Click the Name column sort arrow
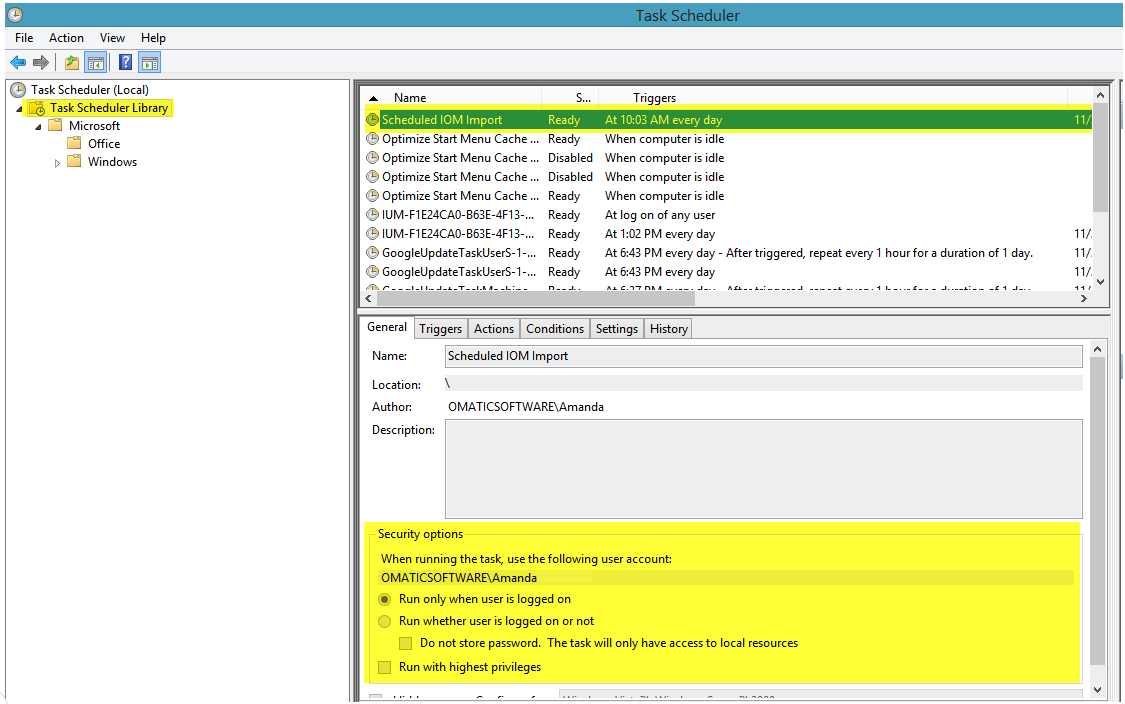Screen dimensions: 1125x704 point(374,97)
